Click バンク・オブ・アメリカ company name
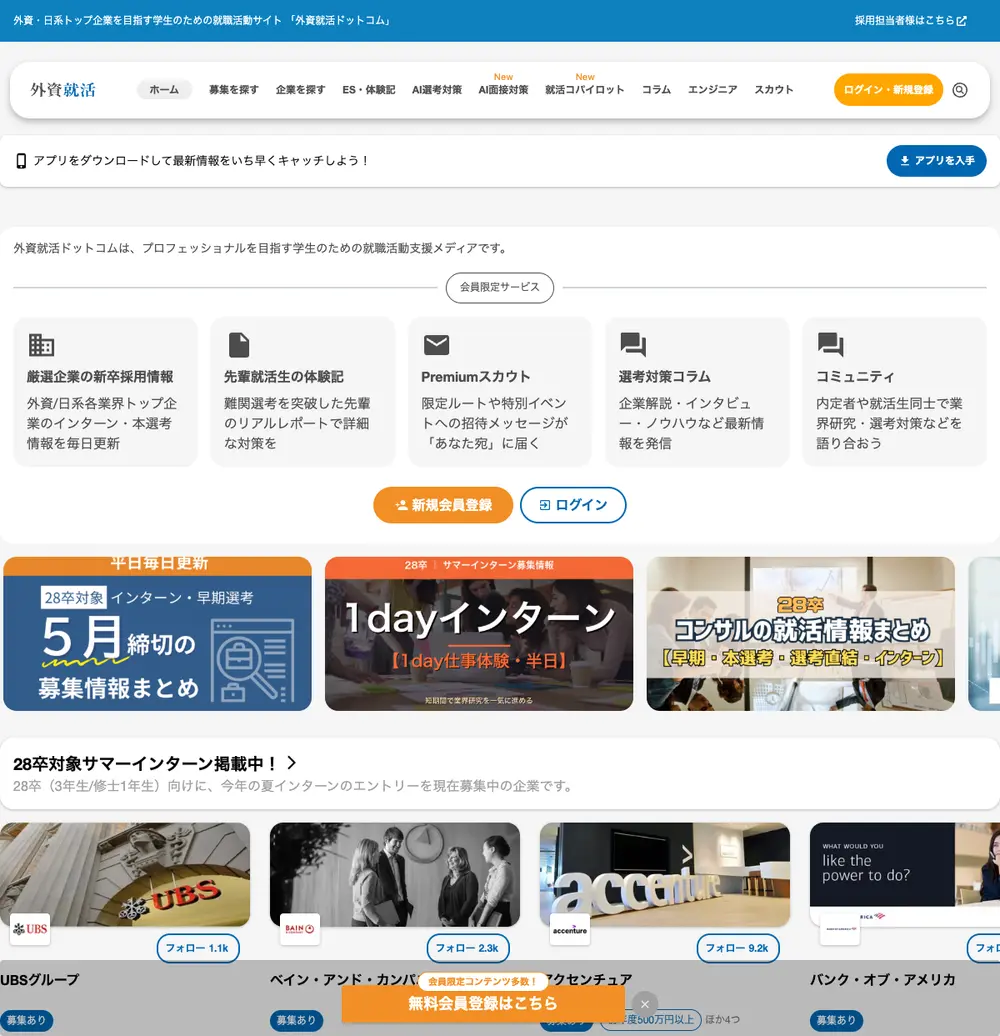The image size is (1000, 1036). pos(882,979)
